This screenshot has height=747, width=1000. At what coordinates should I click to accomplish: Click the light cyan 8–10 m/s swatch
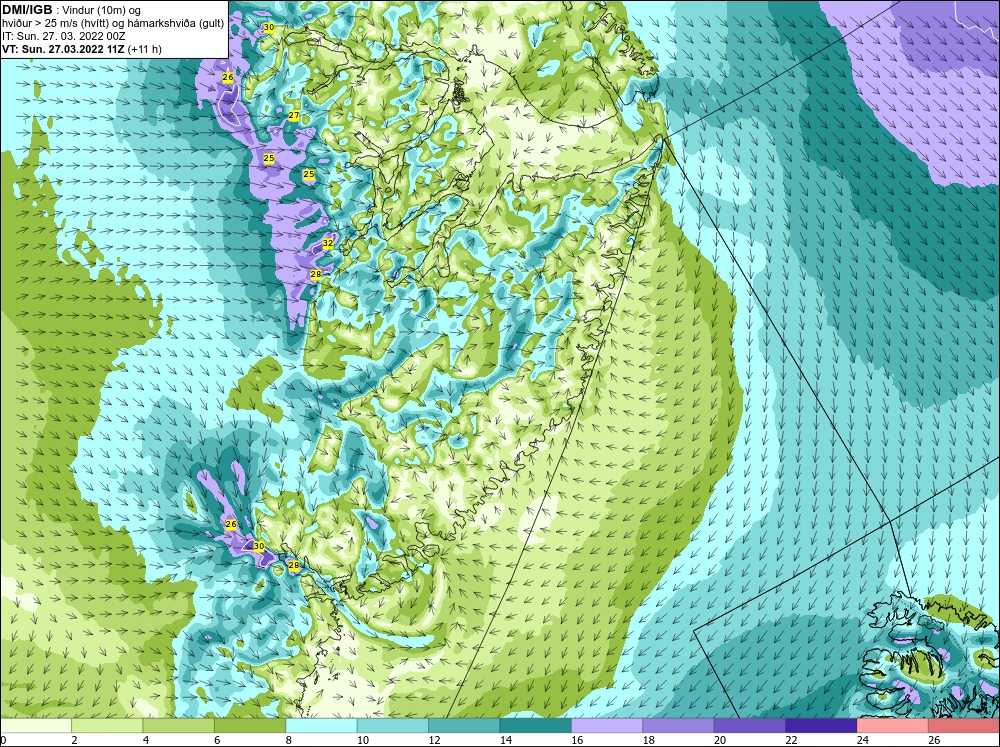click(321, 726)
